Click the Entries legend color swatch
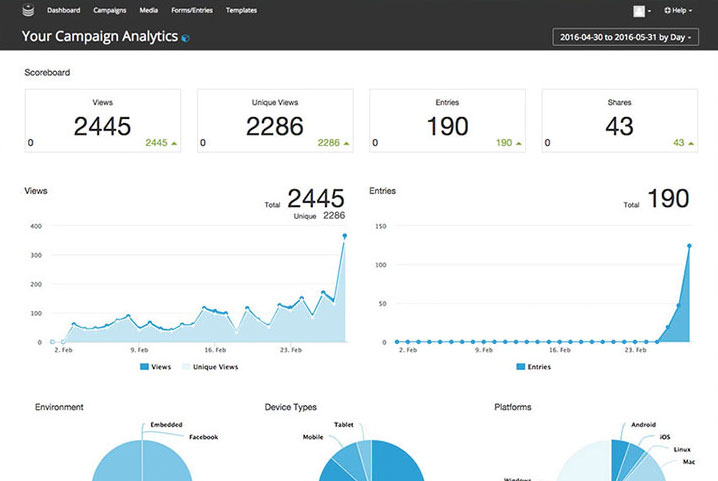Viewport: 718px width, 481px height. (521, 366)
